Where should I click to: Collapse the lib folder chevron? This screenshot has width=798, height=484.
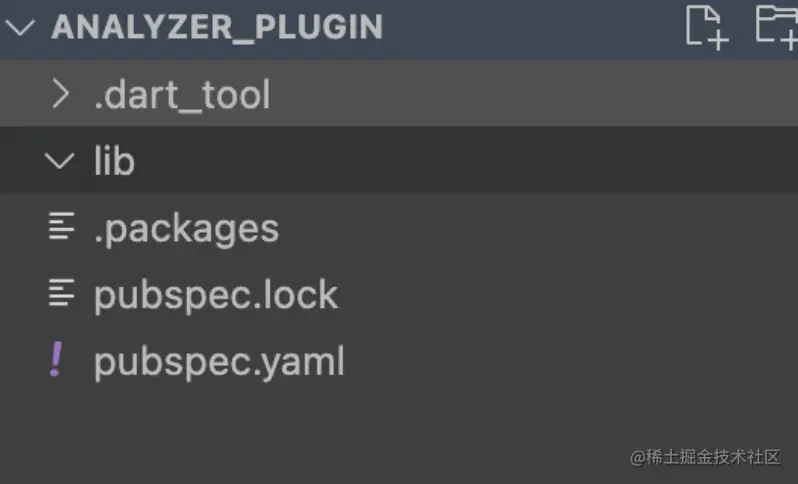tap(61, 161)
